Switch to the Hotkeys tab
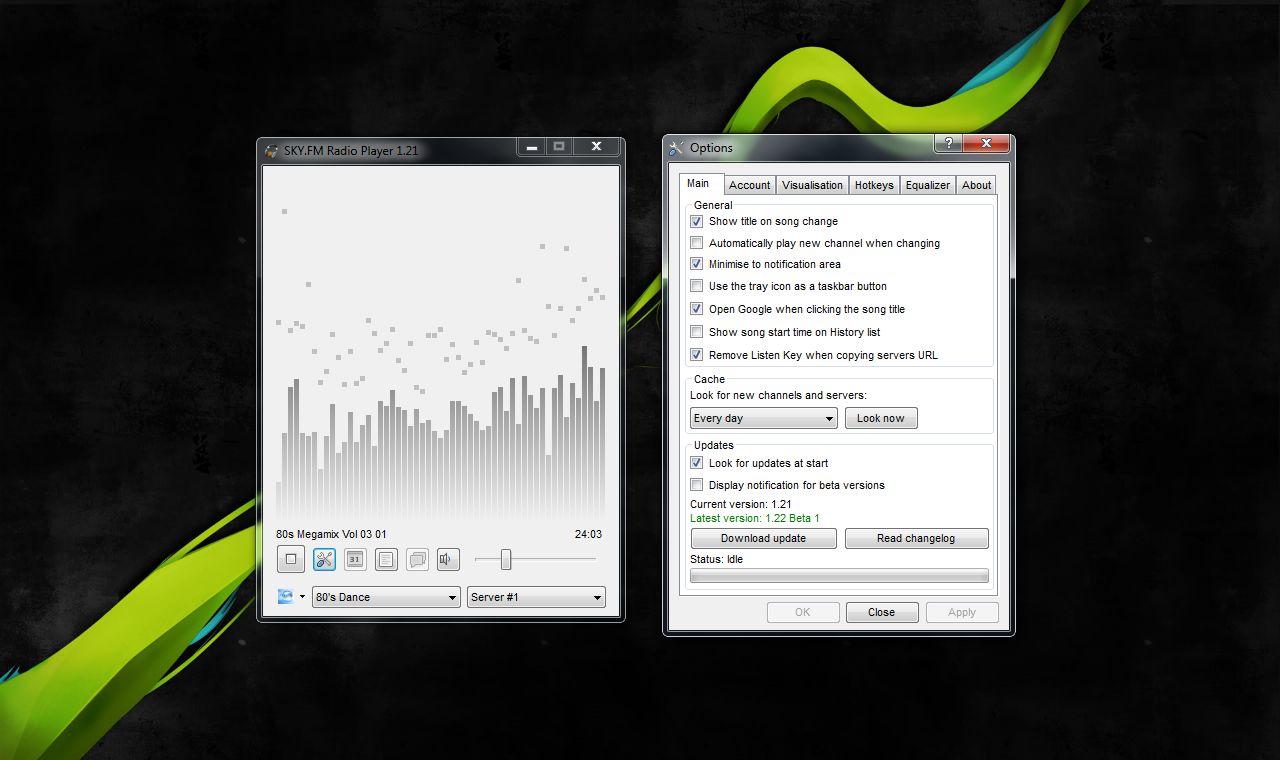The image size is (1280, 760). click(874, 185)
